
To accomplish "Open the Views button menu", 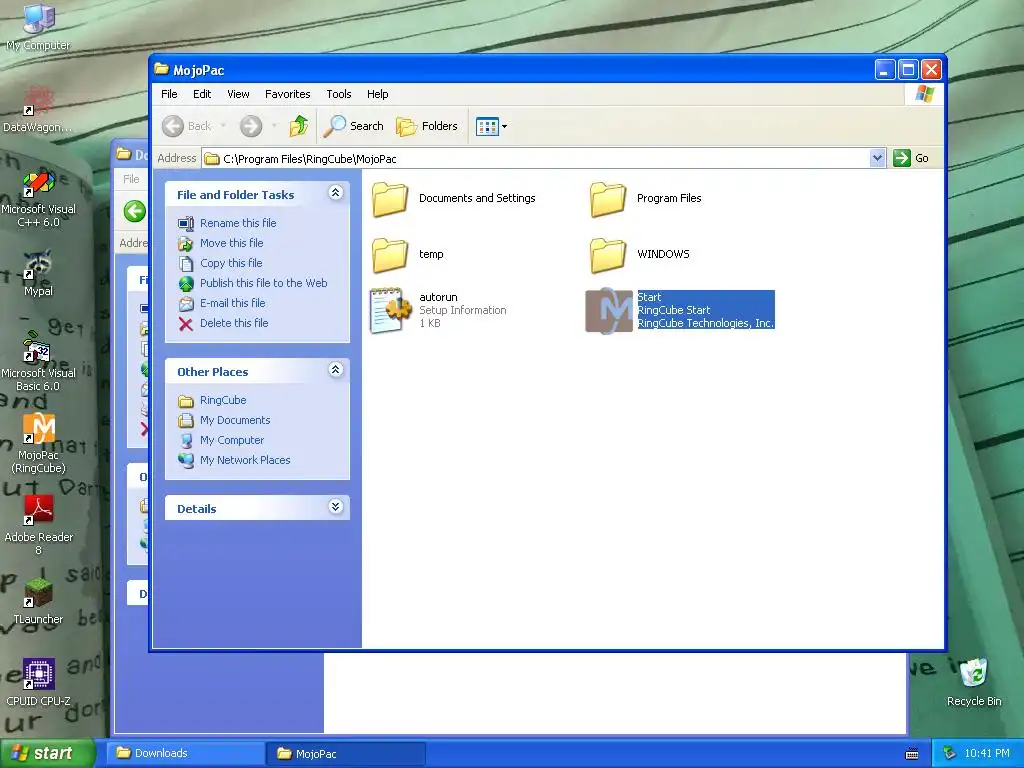I will pos(491,126).
